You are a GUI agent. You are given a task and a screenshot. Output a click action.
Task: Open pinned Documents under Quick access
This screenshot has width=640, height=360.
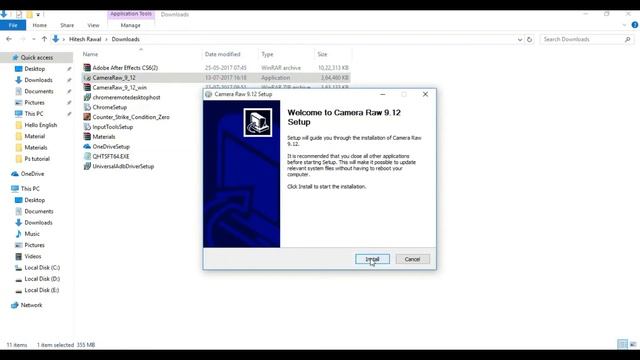coord(39,91)
